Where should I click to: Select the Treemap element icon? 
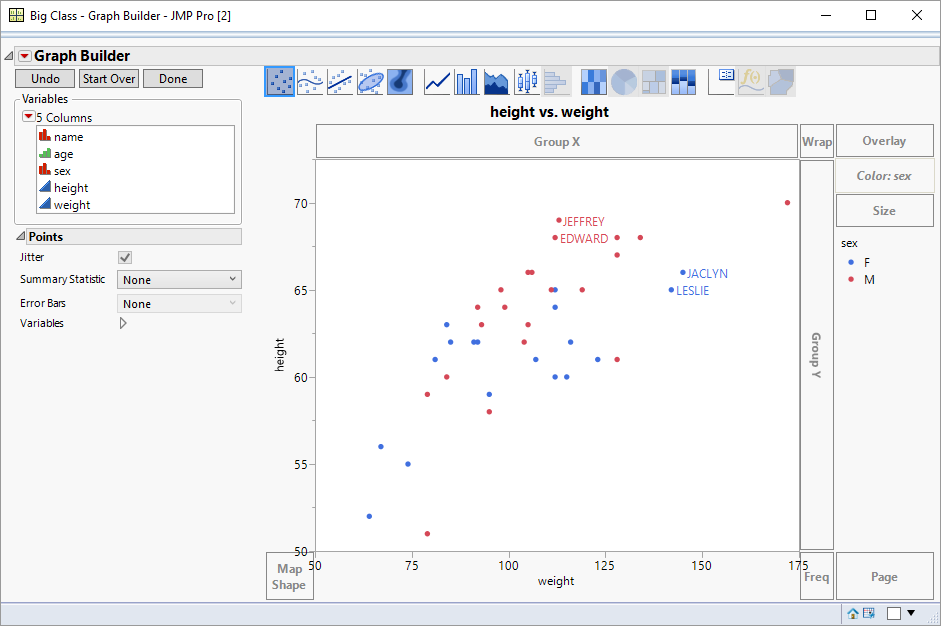[x=654, y=81]
